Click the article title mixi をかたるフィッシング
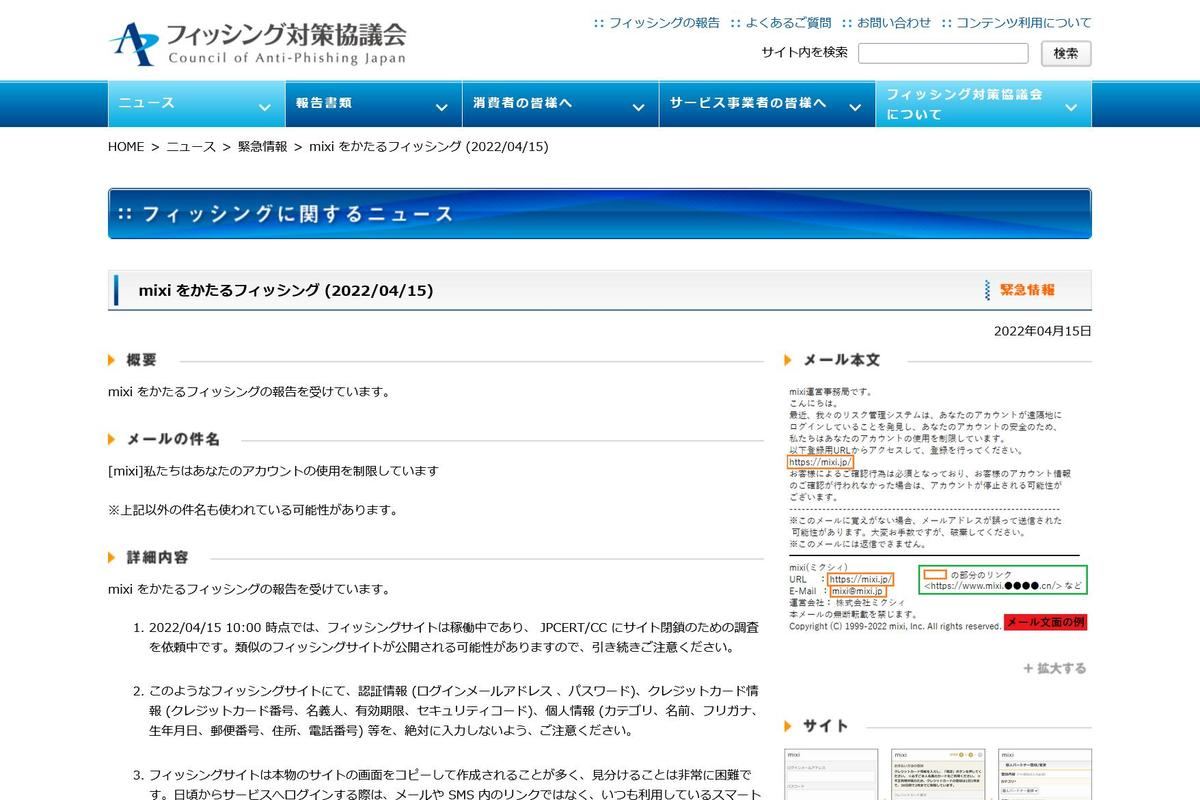Screen dimensions: 1200x800 (x=285, y=291)
